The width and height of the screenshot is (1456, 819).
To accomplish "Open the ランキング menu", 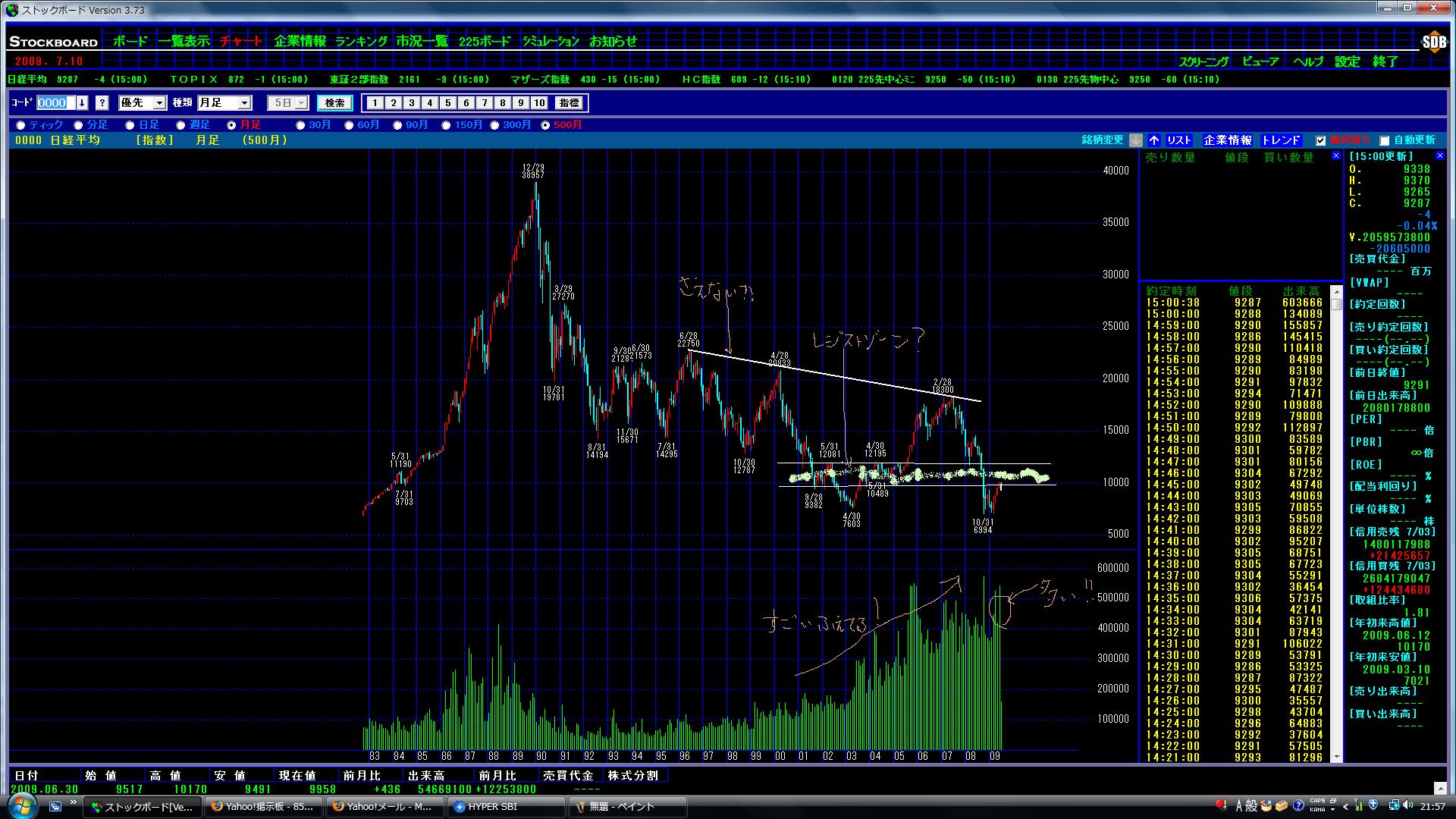I will [361, 42].
